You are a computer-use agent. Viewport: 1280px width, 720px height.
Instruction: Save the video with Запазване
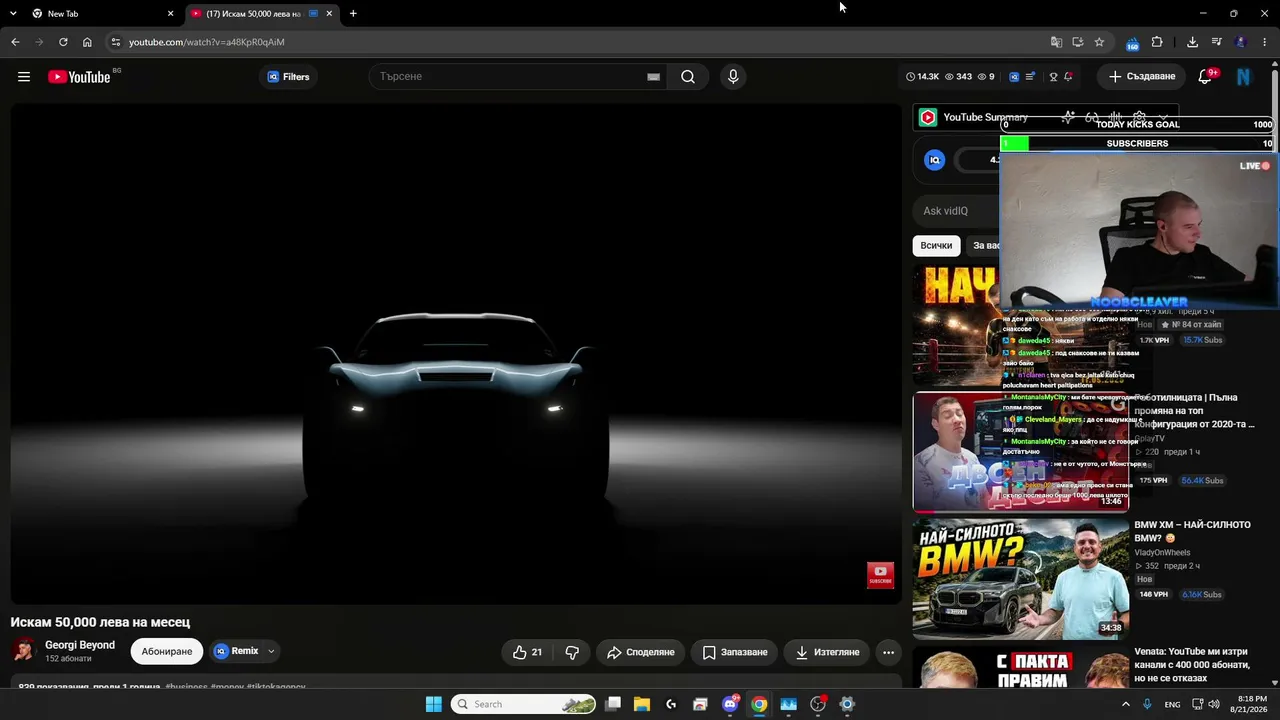click(734, 652)
